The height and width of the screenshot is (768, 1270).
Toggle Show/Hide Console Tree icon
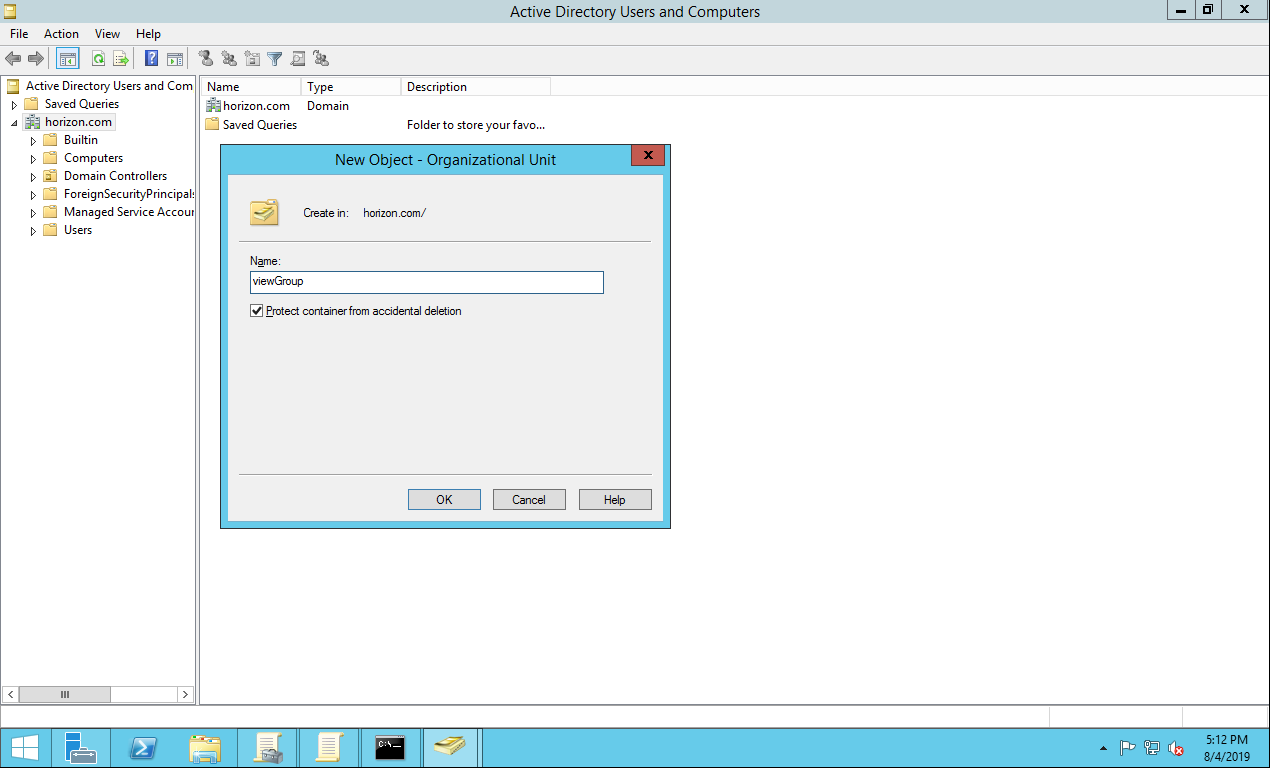68,59
